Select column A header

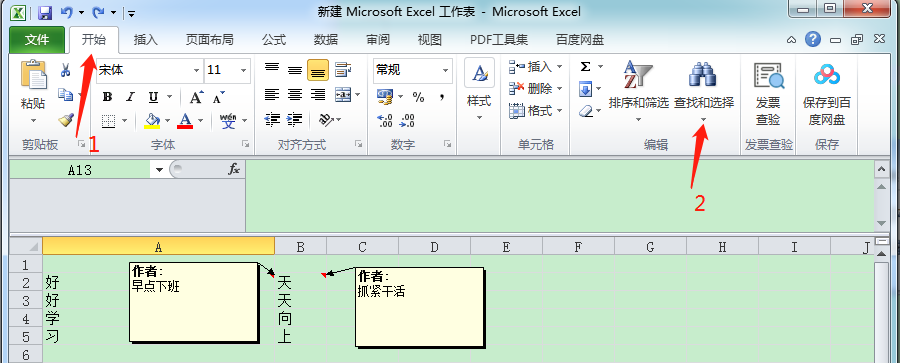pos(158,247)
